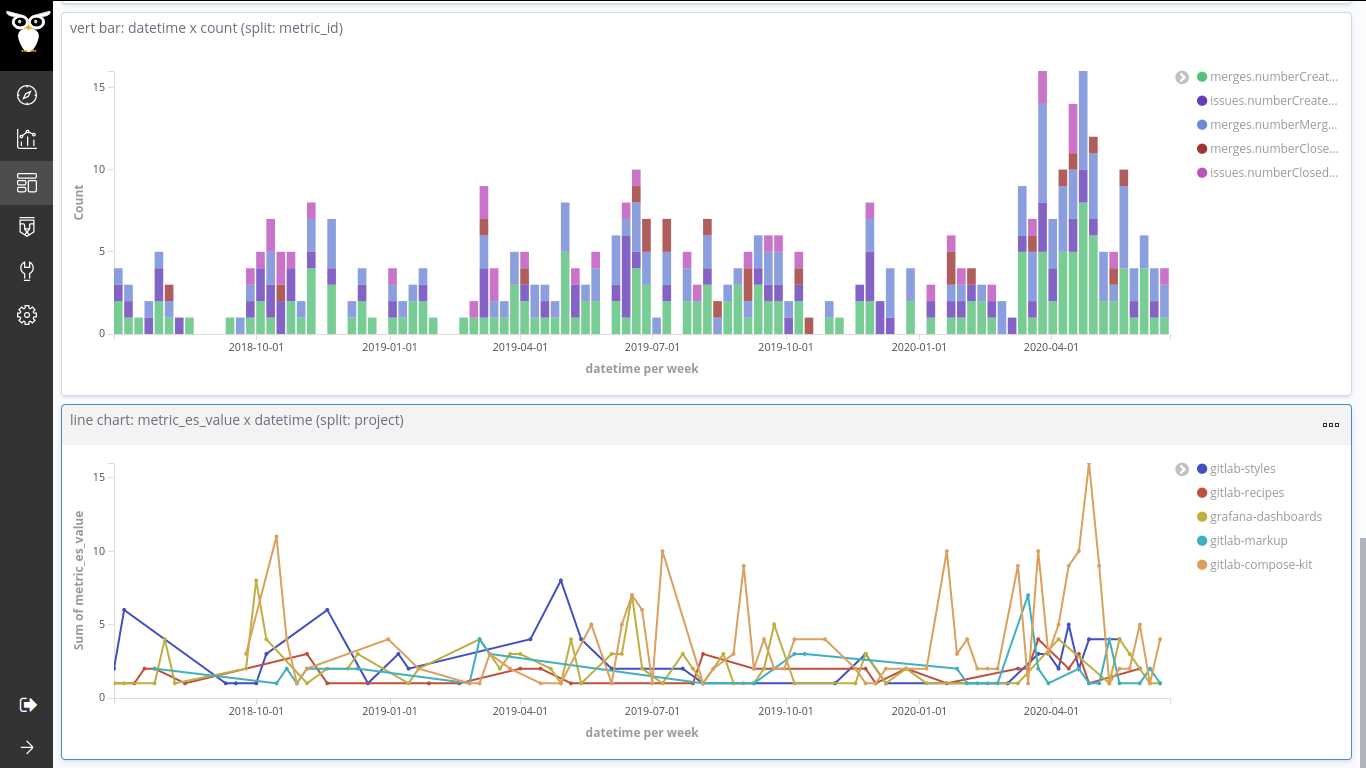Viewport: 1366px width, 768px height.
Task: Toggle merges.numberCreat... legend entry
Action: click(1267, 77)
